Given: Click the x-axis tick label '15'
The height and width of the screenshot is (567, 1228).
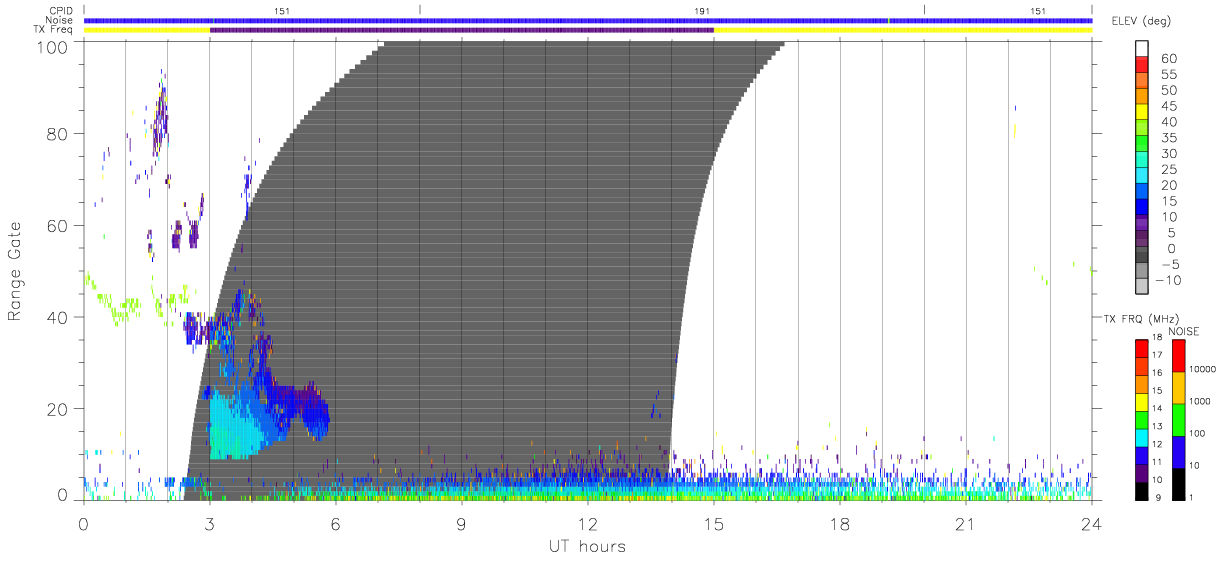Looking at the screenshot, I should point(714,524).
